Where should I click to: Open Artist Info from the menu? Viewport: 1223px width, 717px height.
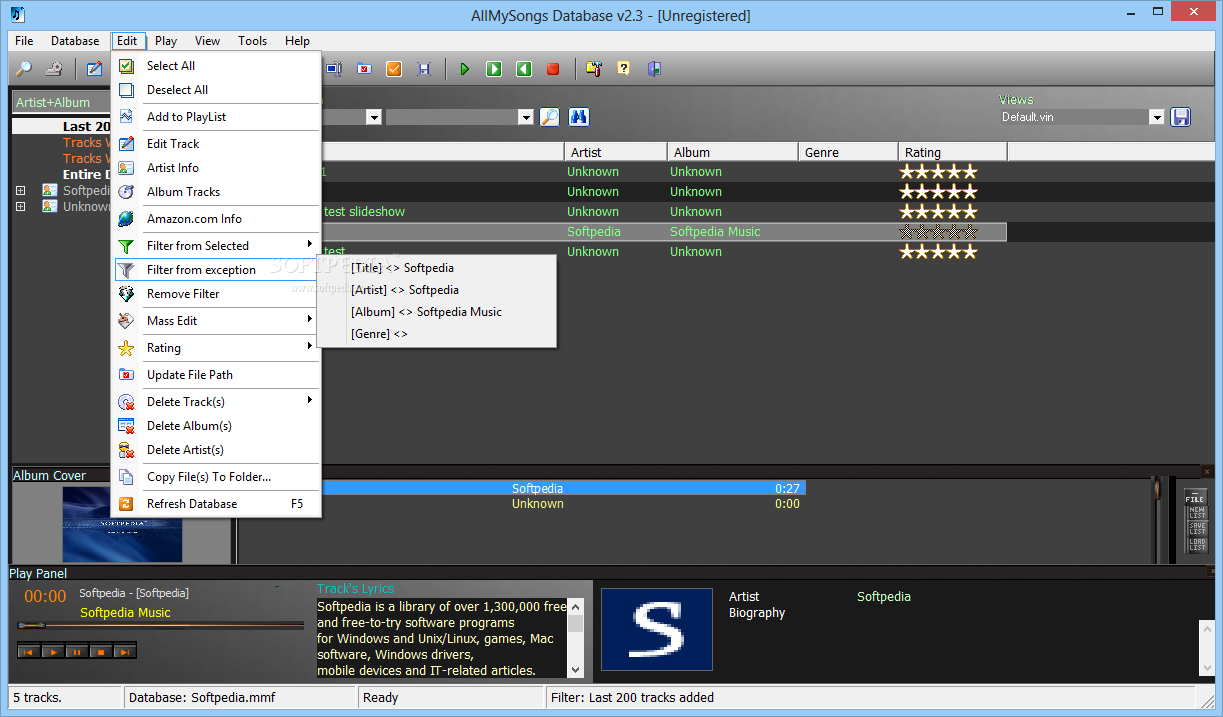[x=216, y=168]
